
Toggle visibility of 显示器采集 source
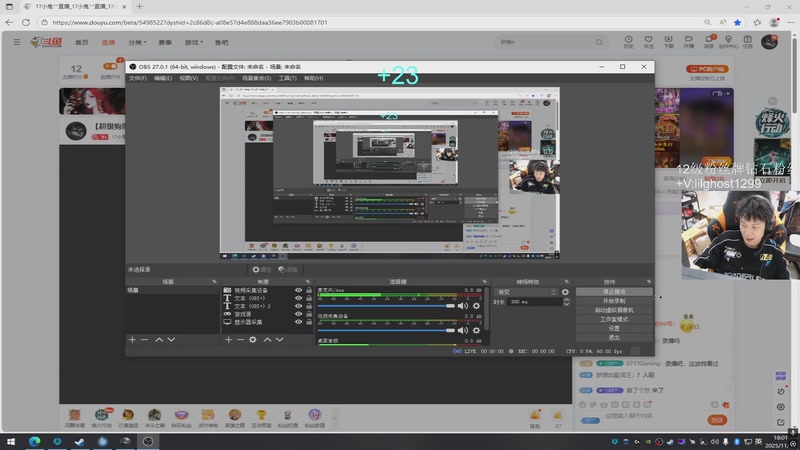298,322
